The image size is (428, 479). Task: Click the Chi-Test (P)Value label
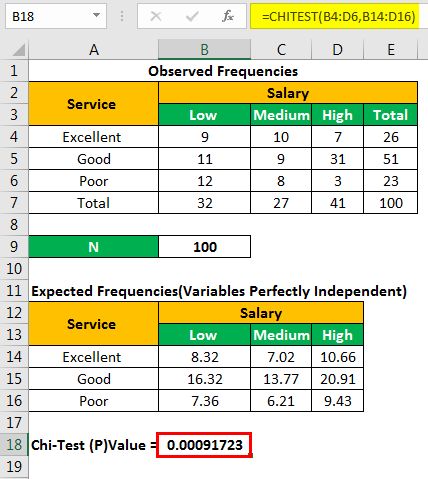click(x=93, y=445)
